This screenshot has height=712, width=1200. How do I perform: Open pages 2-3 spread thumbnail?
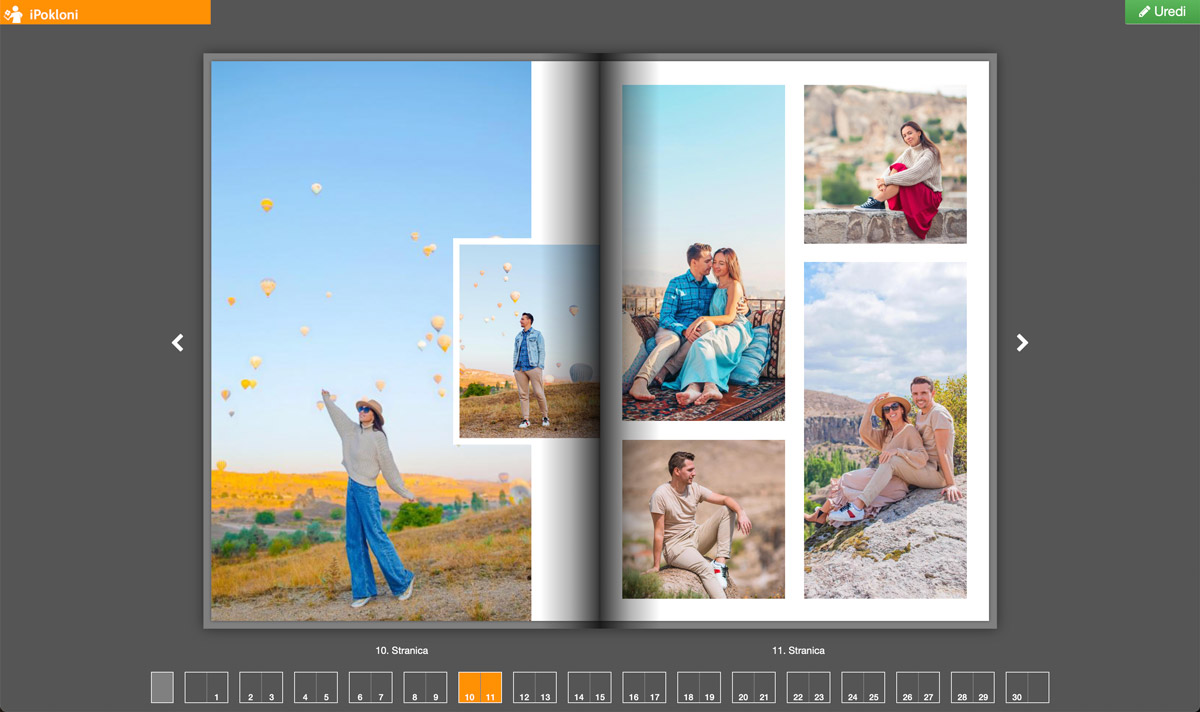(x=261, y=687)
